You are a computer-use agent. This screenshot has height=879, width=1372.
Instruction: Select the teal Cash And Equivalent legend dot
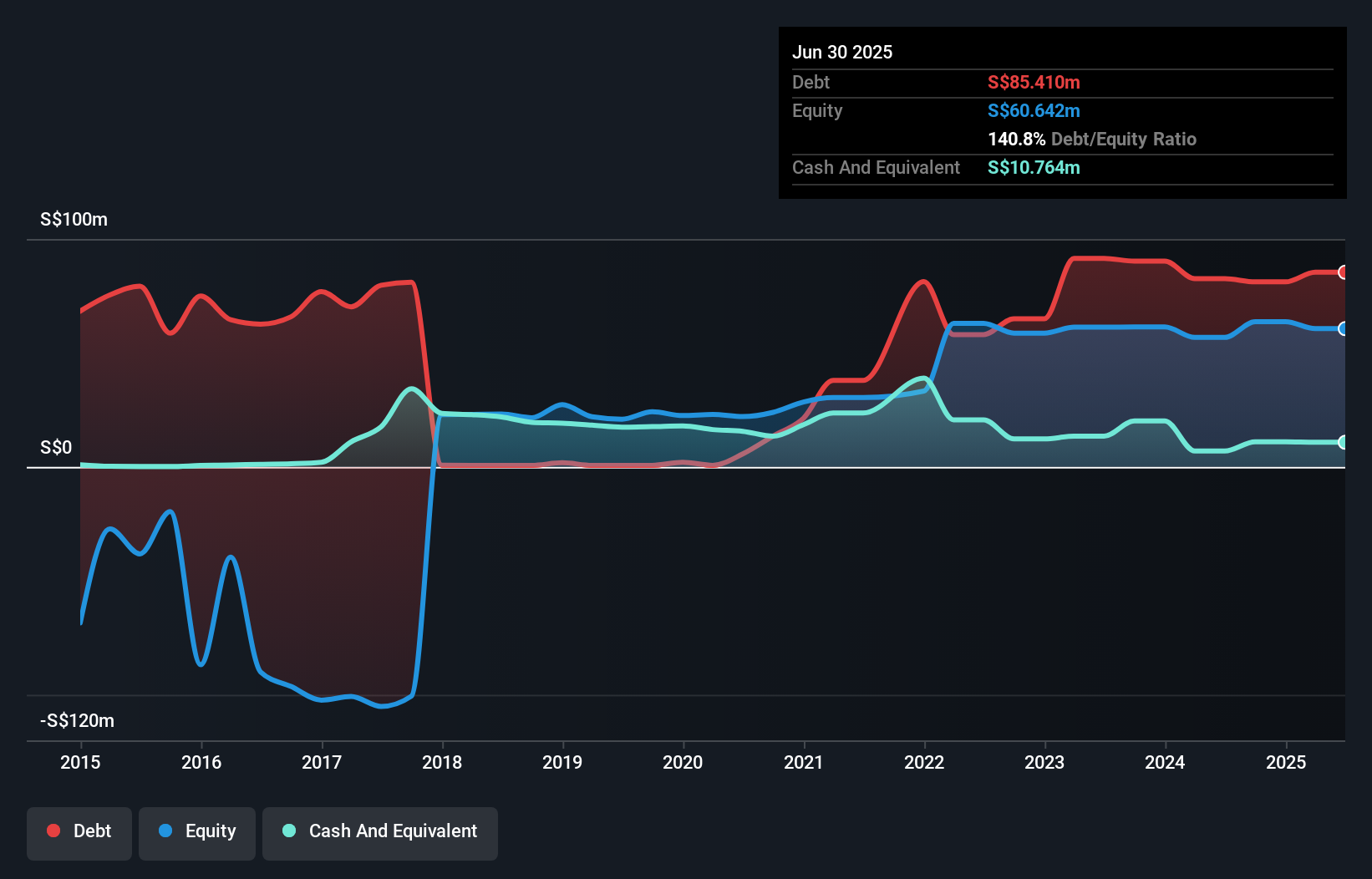(x=288, y=831)
